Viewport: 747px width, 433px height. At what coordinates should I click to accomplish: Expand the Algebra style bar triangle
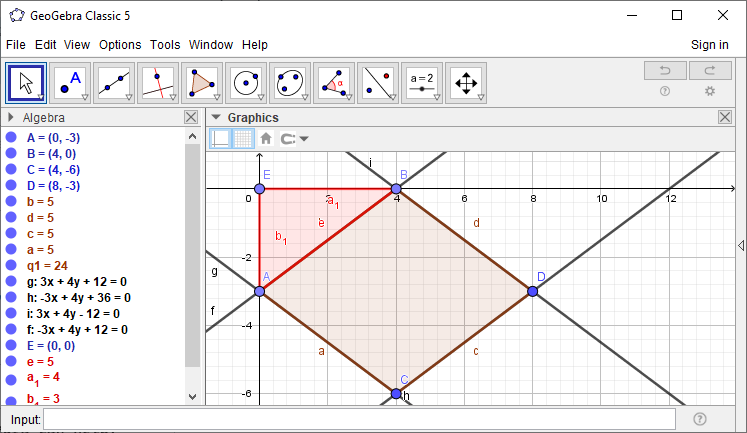coord(11,117)
